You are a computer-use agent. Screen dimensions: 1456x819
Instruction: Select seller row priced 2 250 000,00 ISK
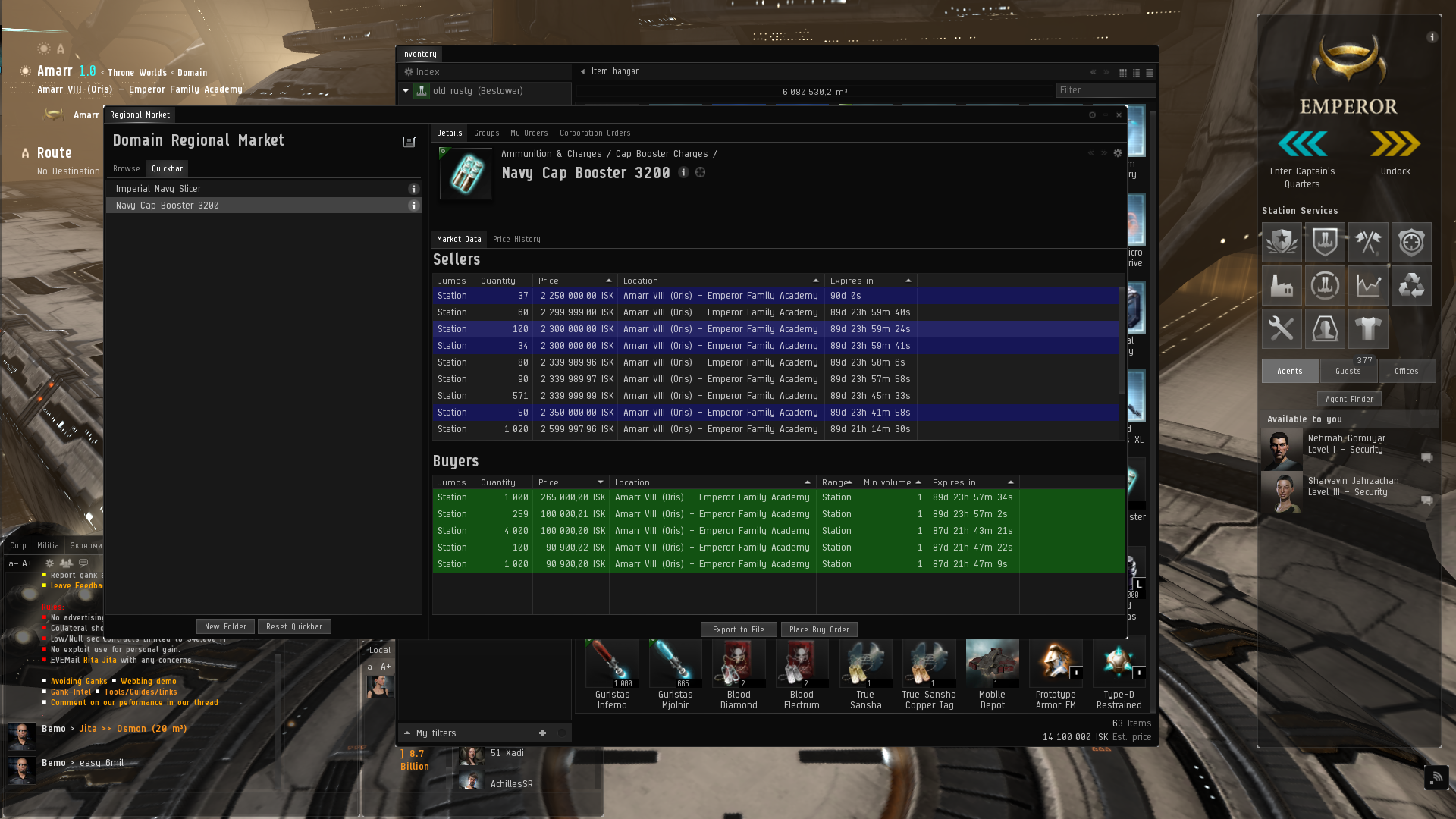776,296
